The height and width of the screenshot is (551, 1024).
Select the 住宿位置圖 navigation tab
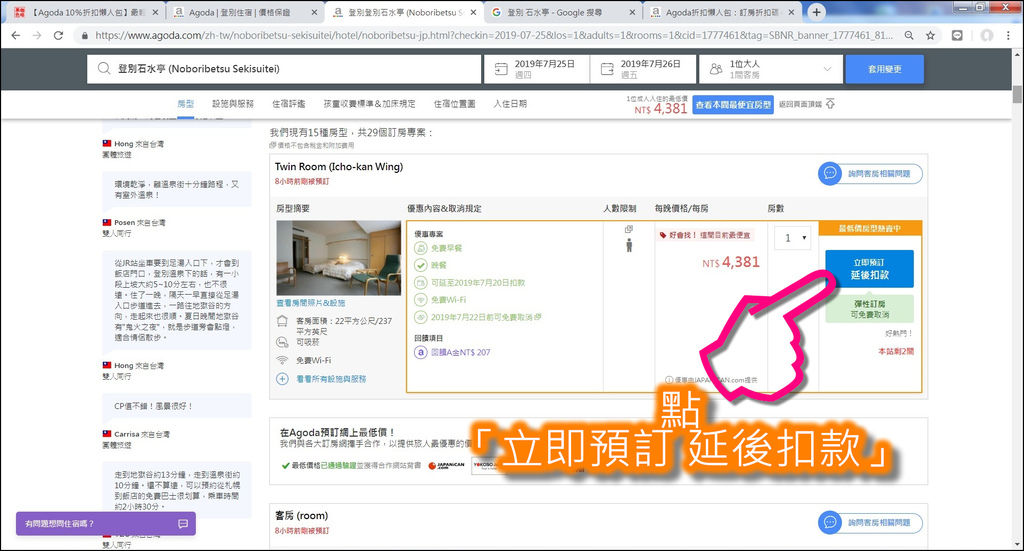pos(455,104)
